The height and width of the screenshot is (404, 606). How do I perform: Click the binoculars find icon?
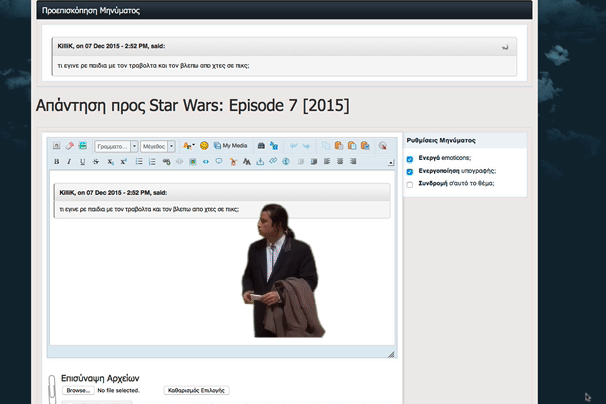click(x=261, y=146)
